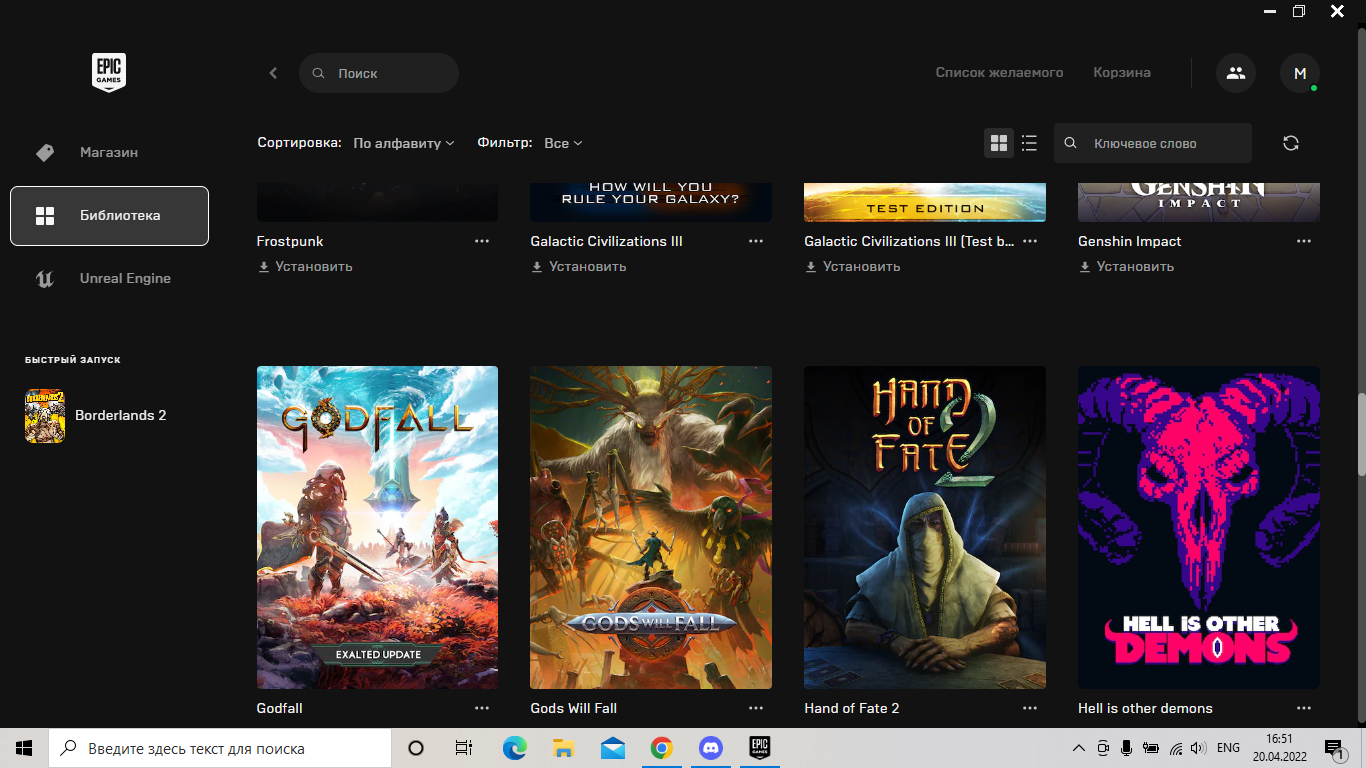Image resolution: width=1366 pixels, height=768 pixels.
Task: Open the Godfall cover thumbnail
Action: pyautogui.click(x=377, y=527)
